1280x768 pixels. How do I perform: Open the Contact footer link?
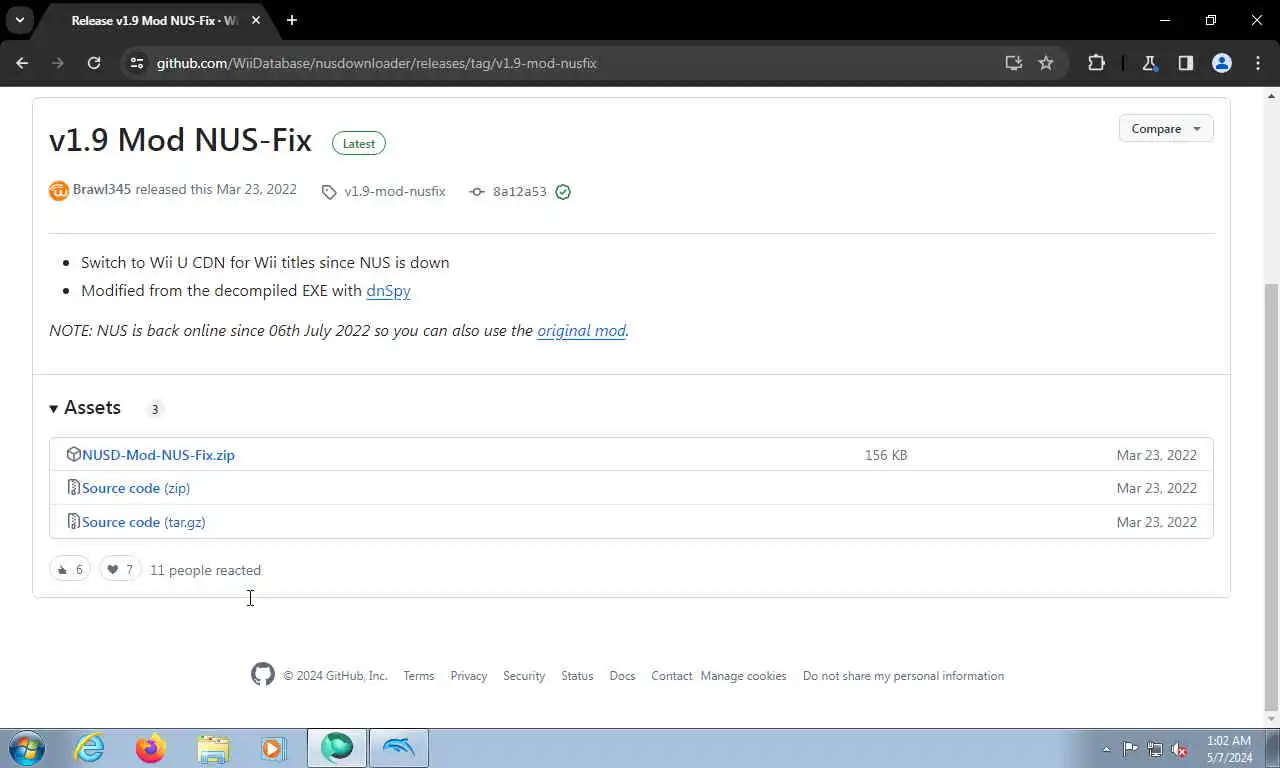coord(672,676)
